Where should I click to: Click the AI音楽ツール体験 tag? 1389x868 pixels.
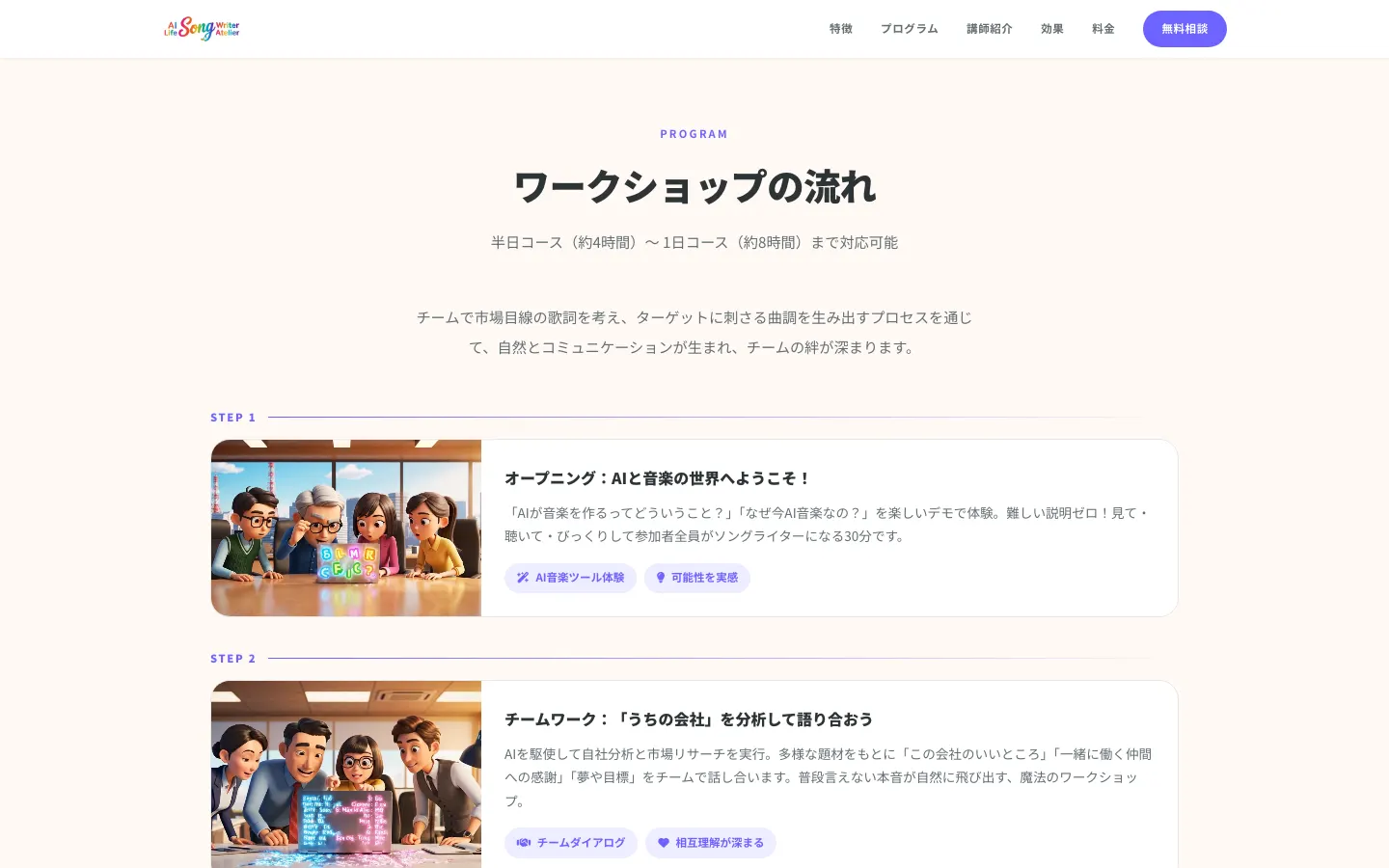570,578
